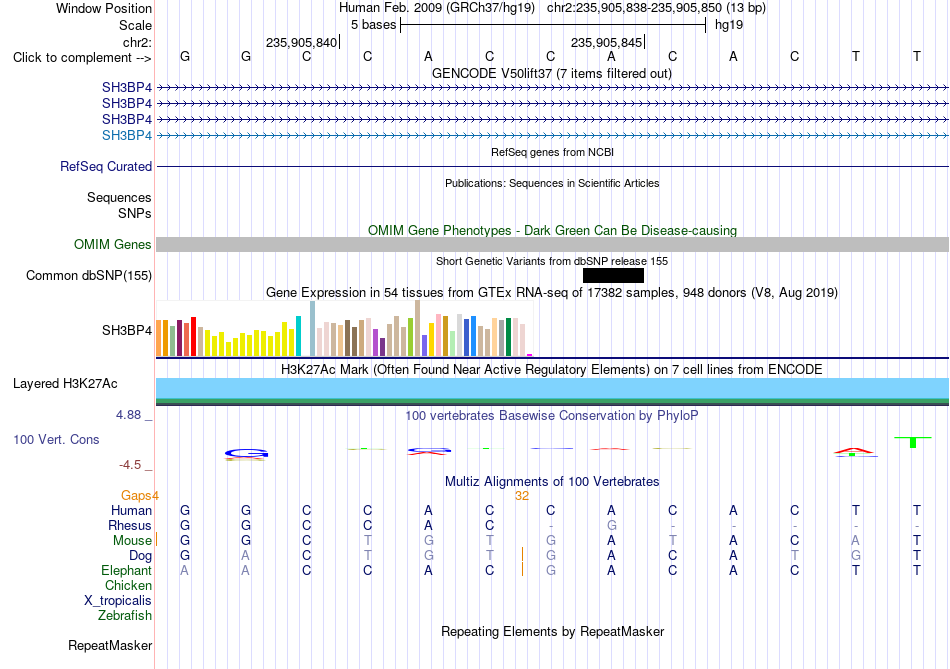The width and height of the screenshot is (950, 669).
Task: Click the Scale track label
Action: [135, 25]
